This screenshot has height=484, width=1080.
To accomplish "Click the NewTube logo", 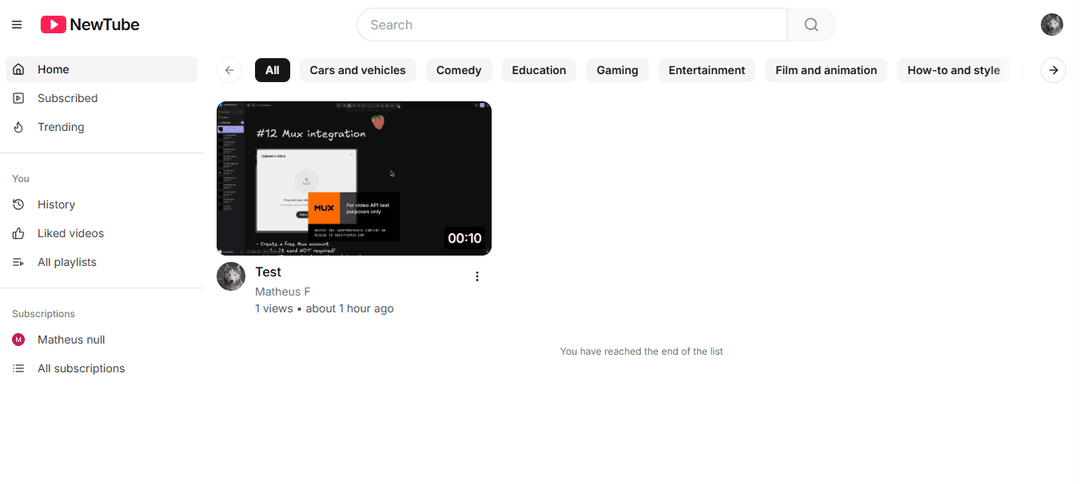I will pos(90,25).
